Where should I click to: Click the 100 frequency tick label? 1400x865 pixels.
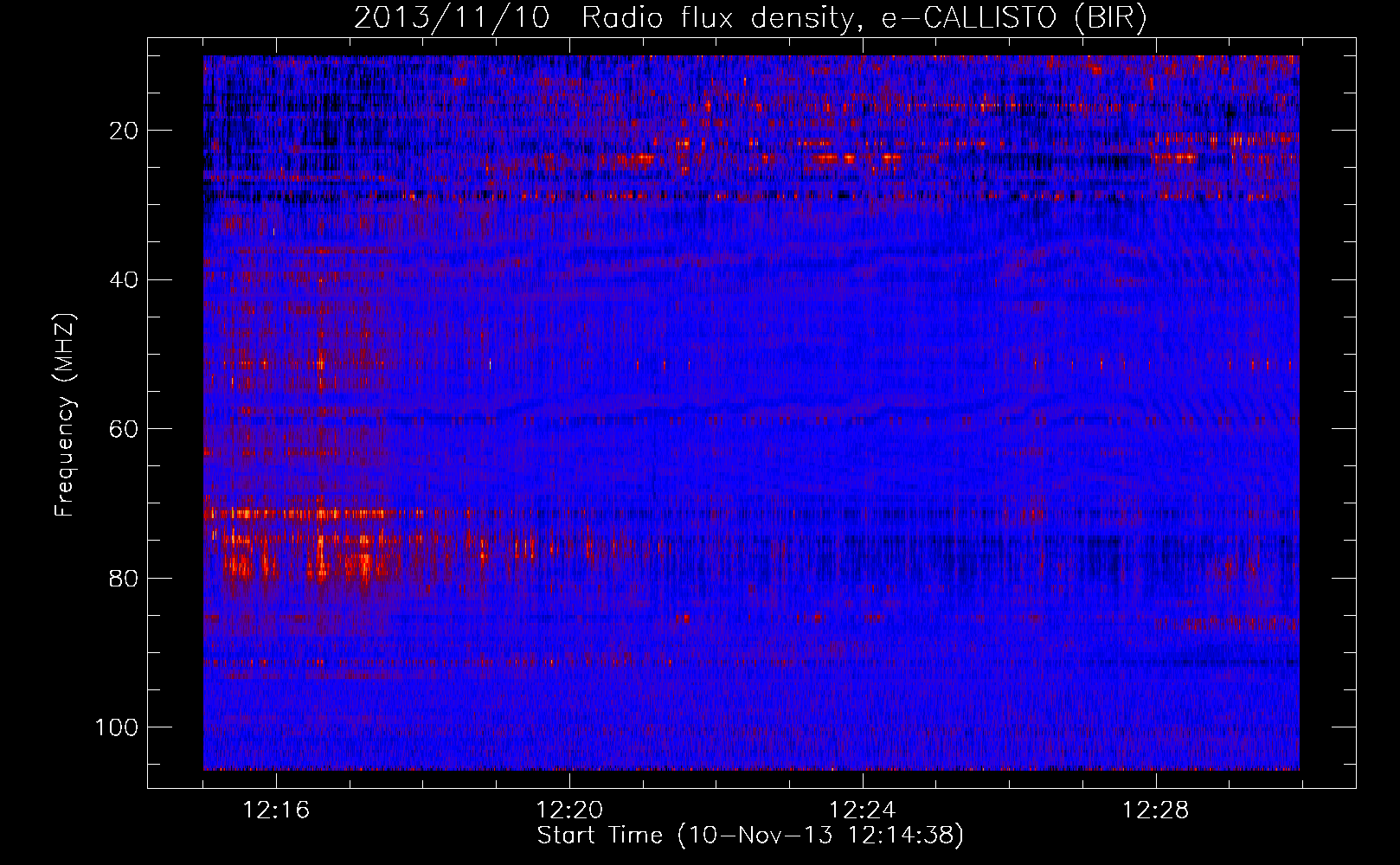pos(117,727)
